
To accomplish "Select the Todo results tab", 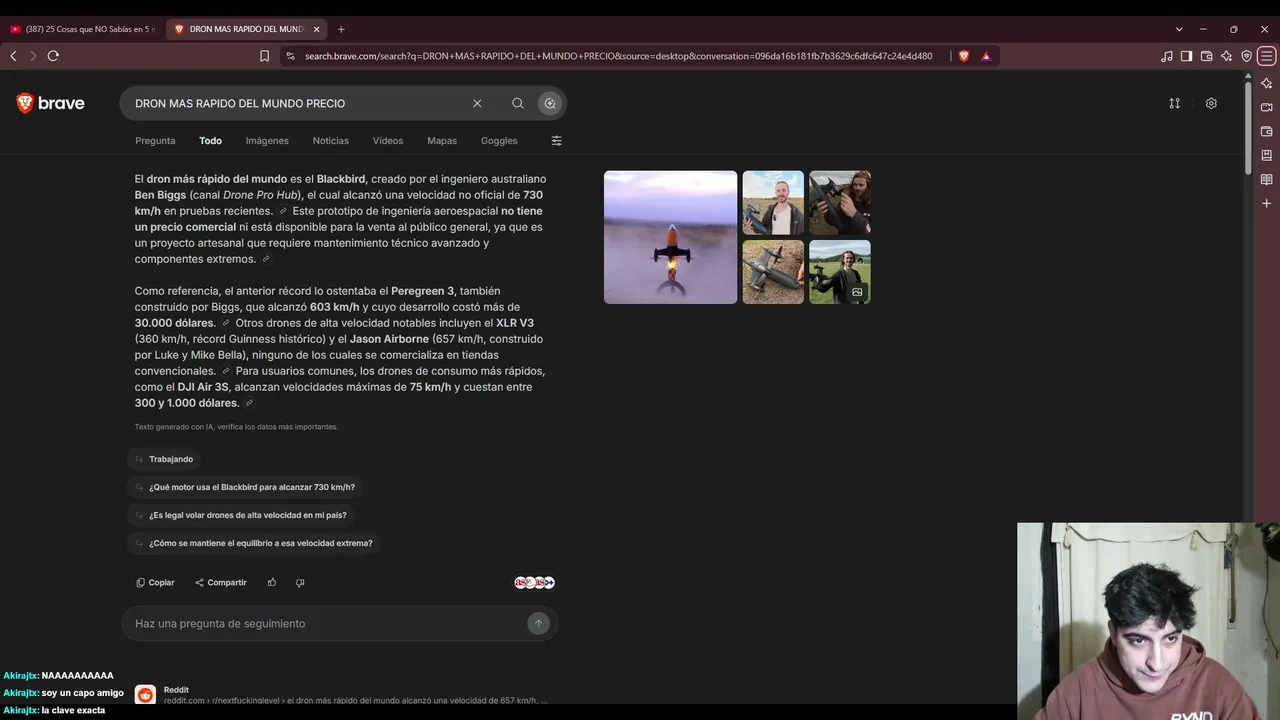I will coord(210,141).
